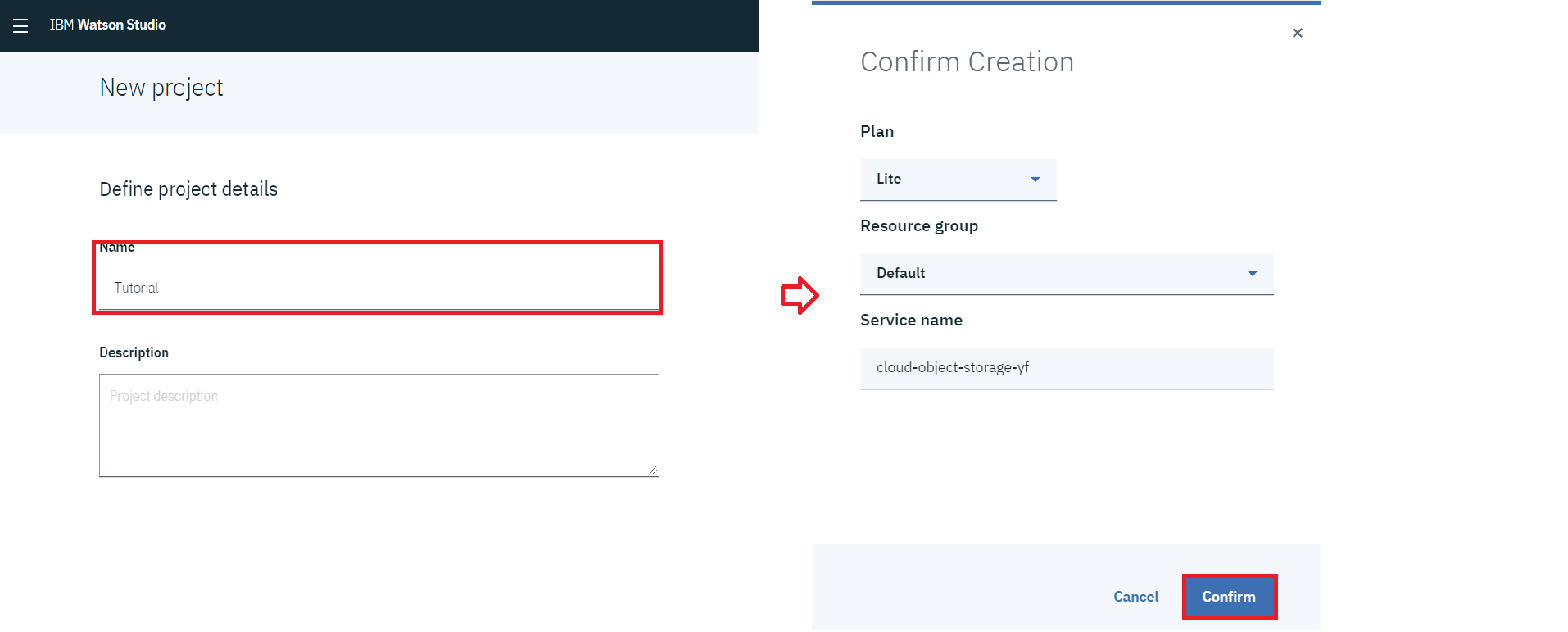Click the red right-pointing arrow

(x=799, y=295)
